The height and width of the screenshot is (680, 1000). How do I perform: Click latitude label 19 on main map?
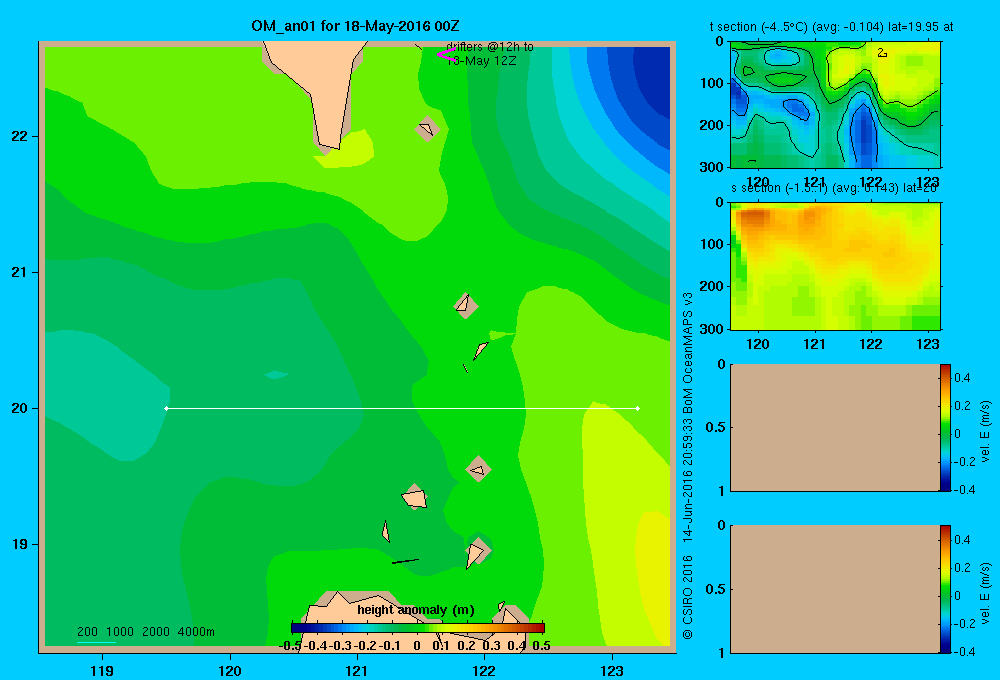19,544
